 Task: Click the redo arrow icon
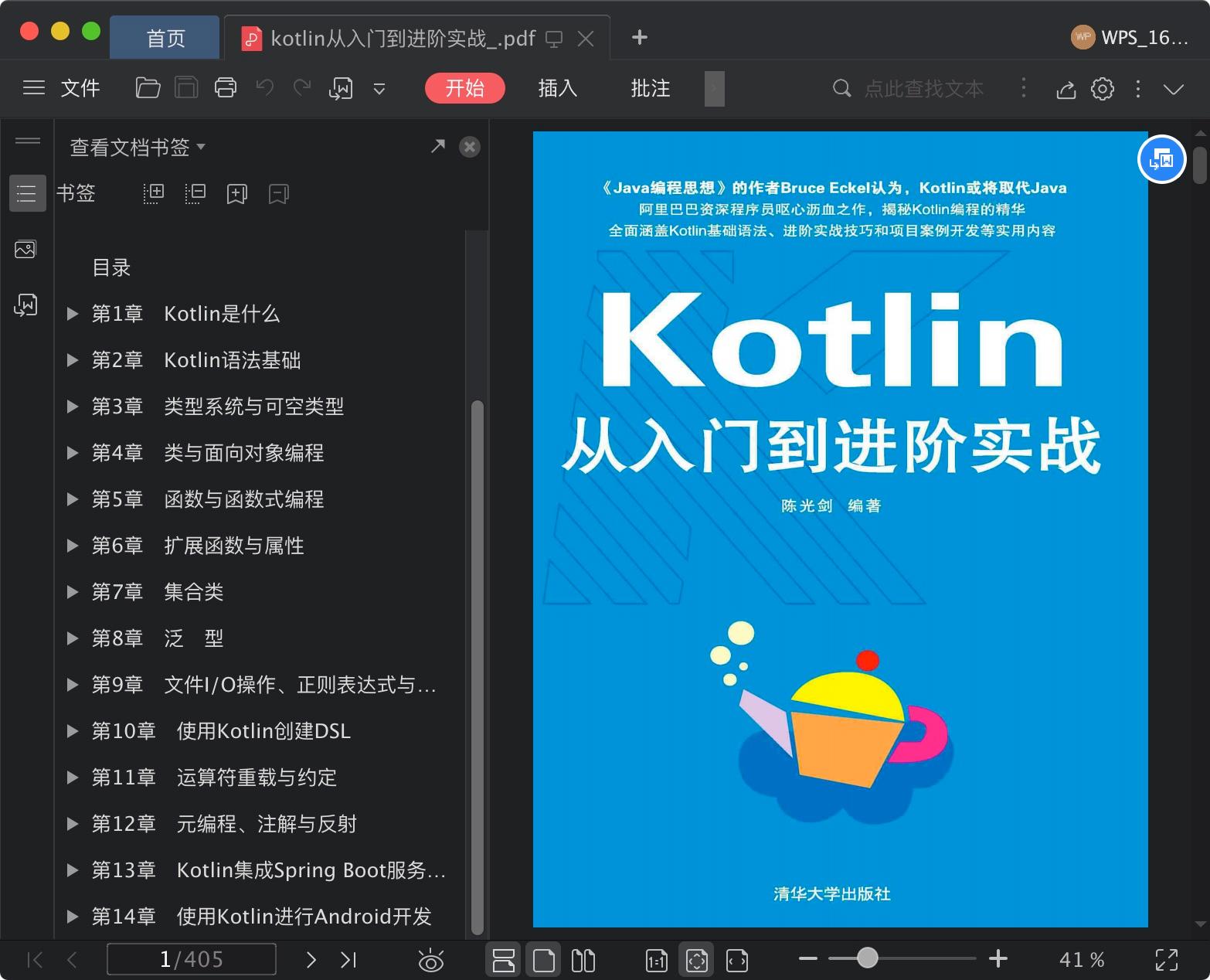click(302, 88)
